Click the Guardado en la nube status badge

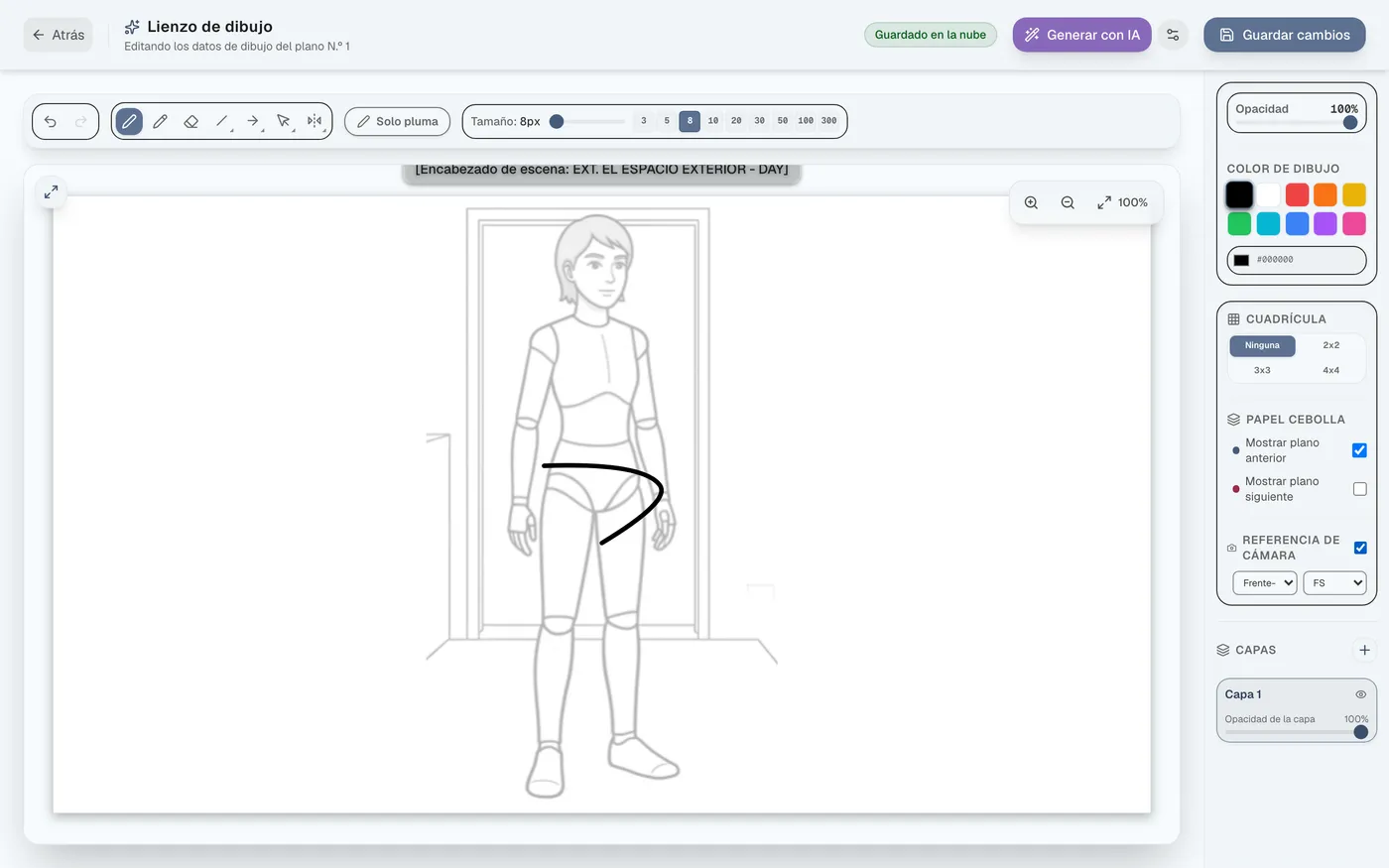click(x=930, y=35)
